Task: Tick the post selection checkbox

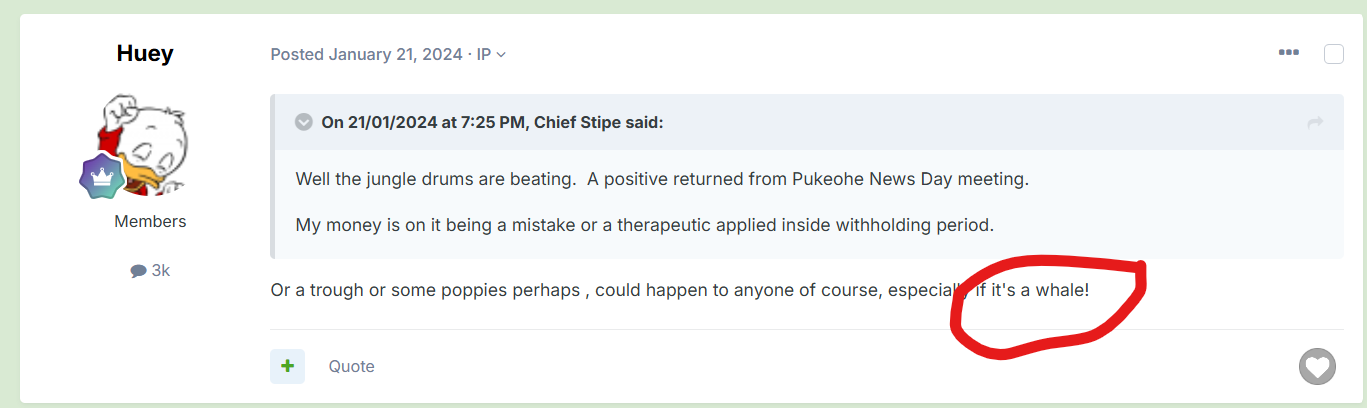Action: (1334, 54)
